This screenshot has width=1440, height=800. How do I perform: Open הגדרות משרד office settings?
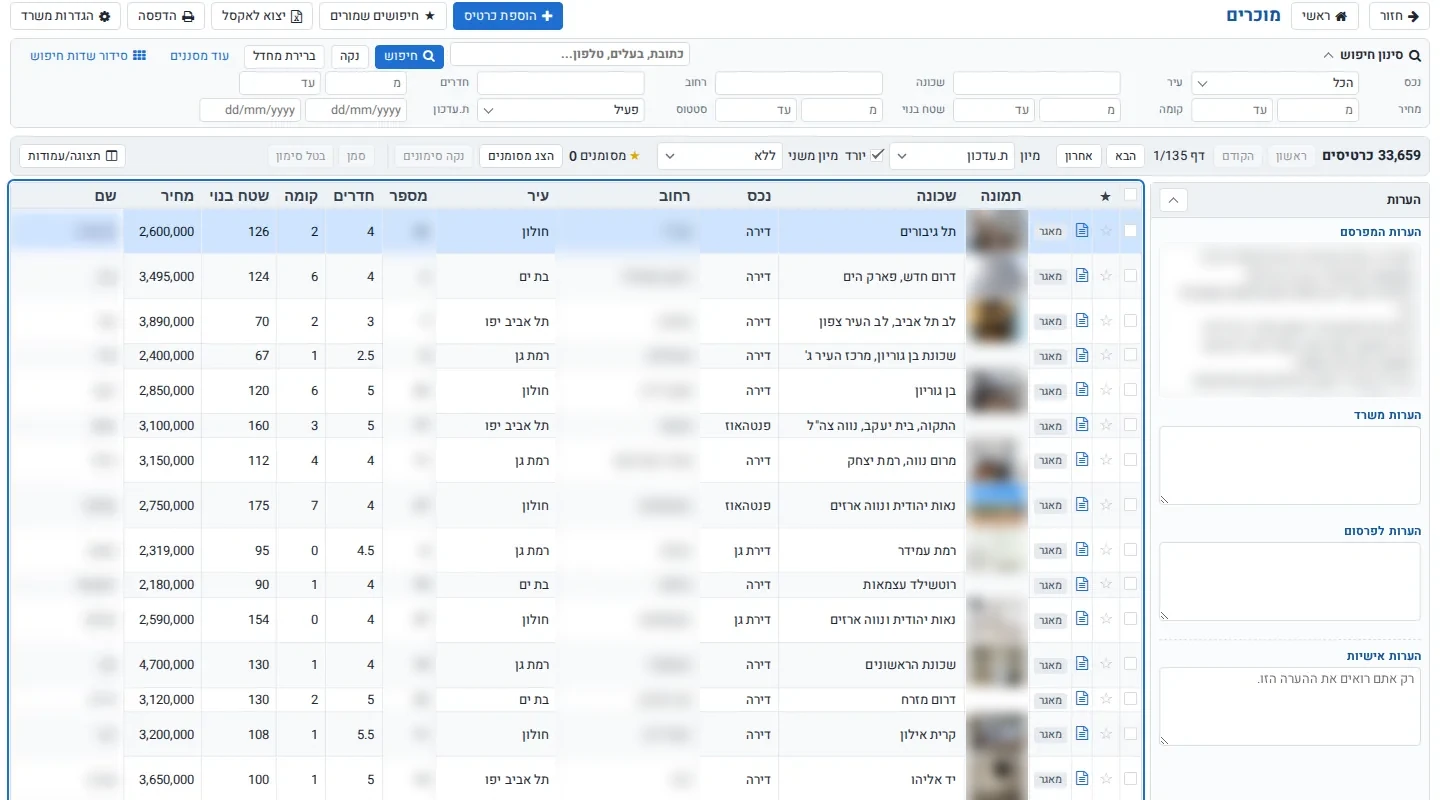click(x=67, y=16)
